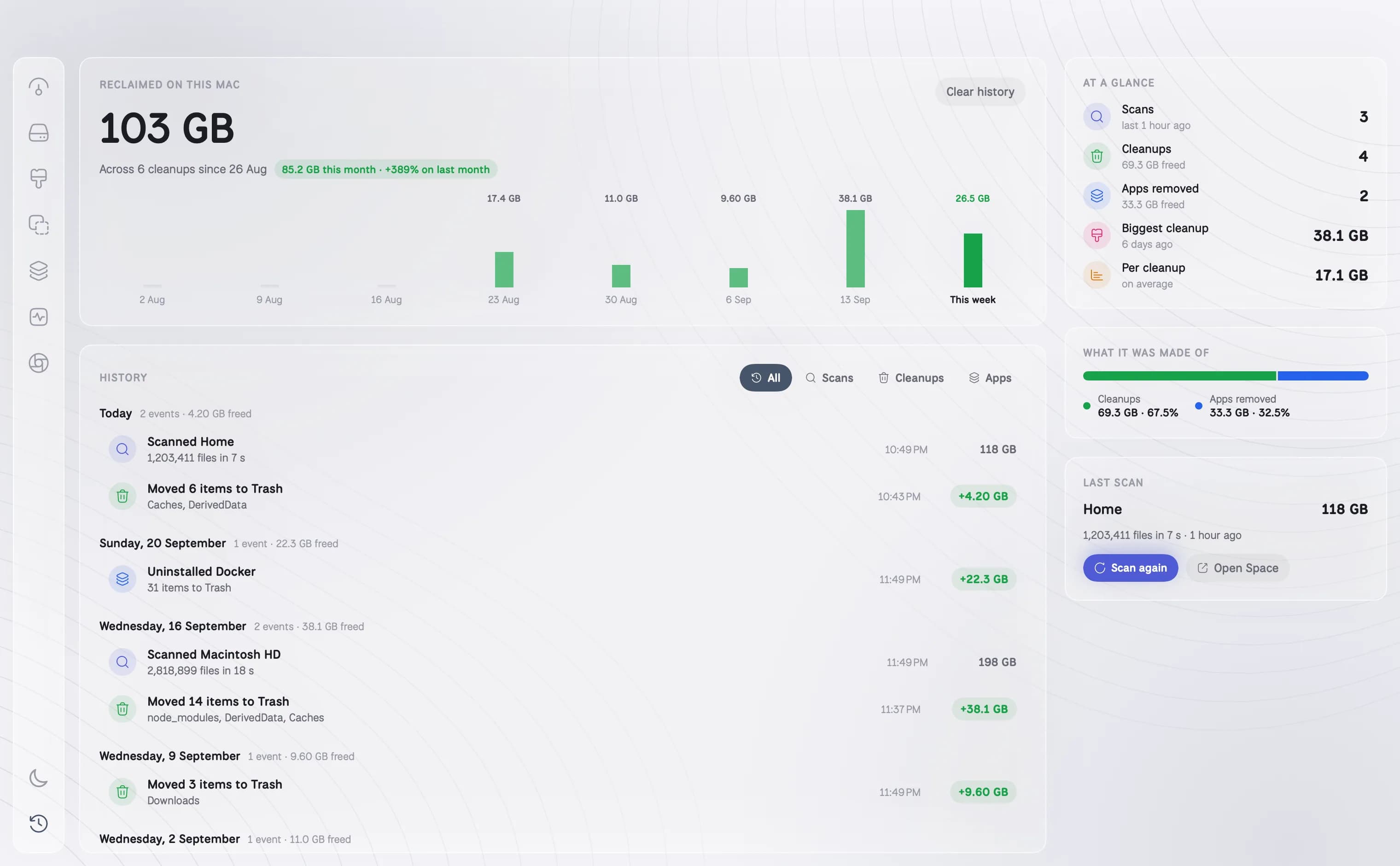Click the '17.1 GB' per cleanup value
Image resolution: width=1400 pixels, height=866 pixels.
[1341, 275]
